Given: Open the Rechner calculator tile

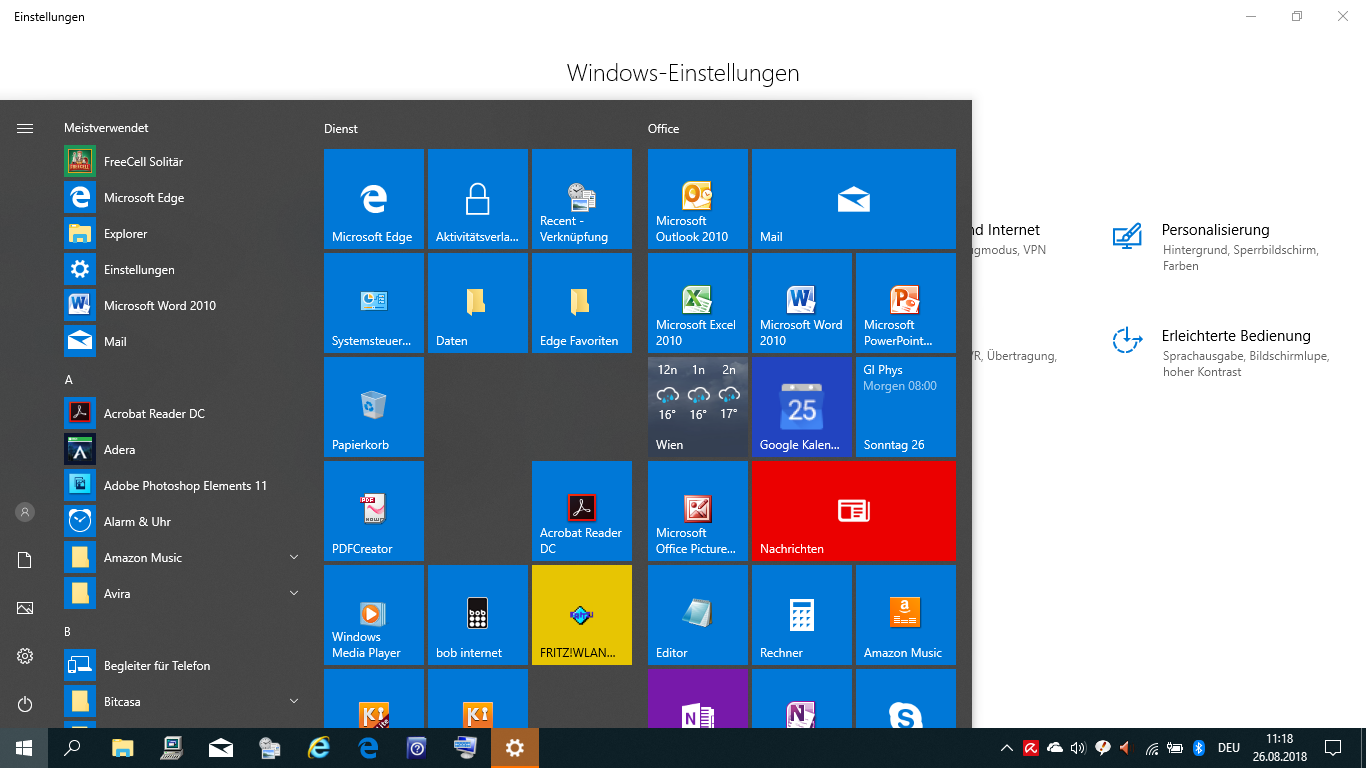Looking at the screenshot, I should click(x=802, y=615).
